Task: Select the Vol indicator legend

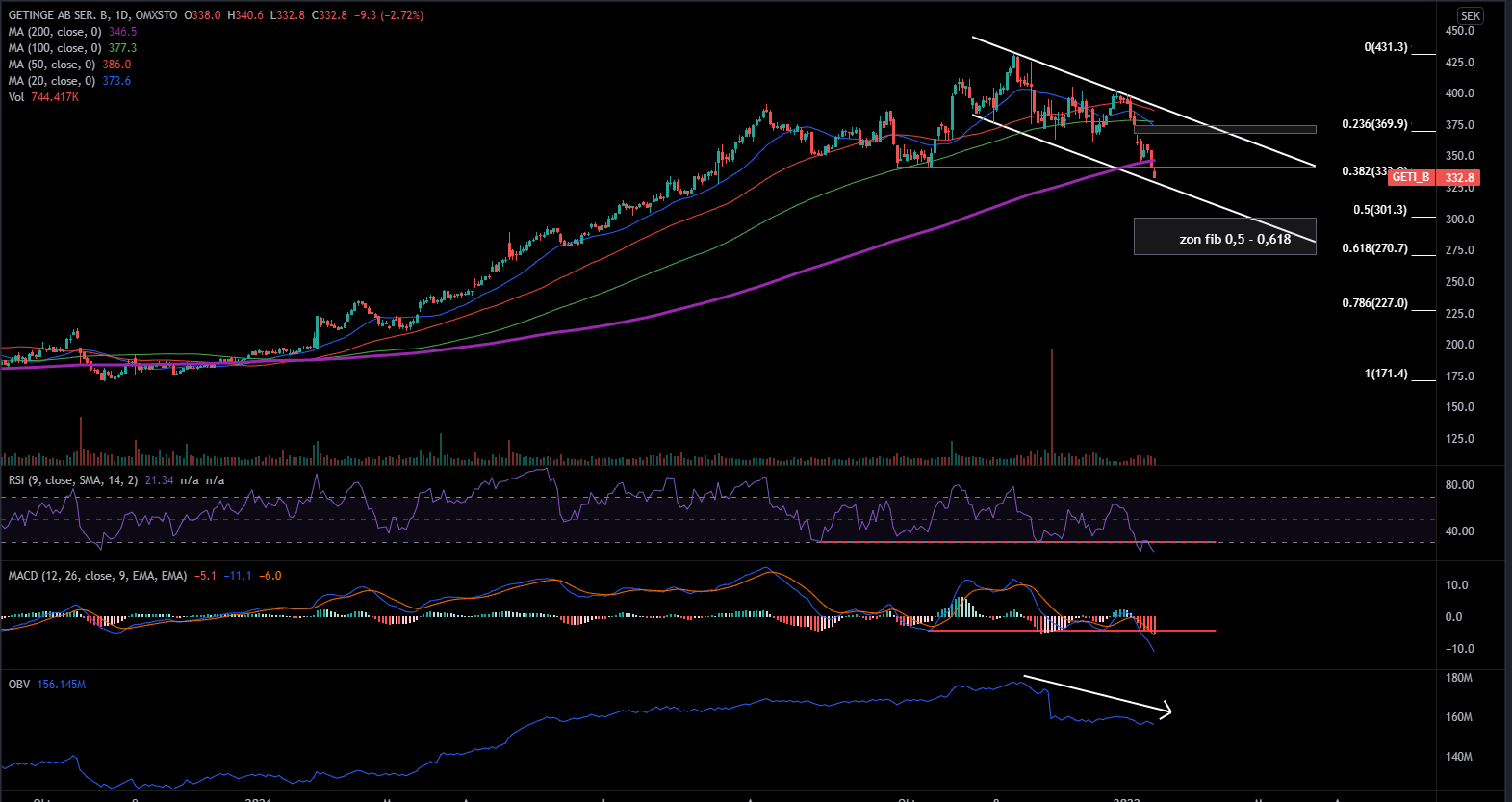Action: coord(16,97)
